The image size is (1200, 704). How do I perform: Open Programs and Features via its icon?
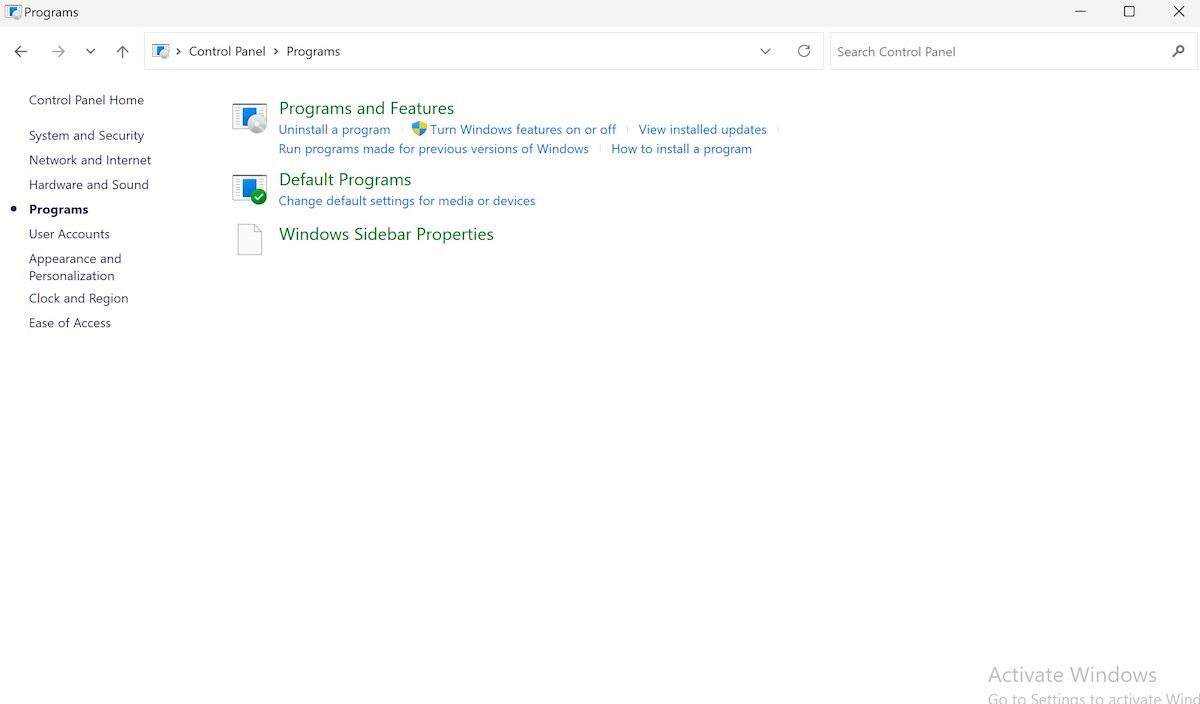pyautogui.click(x=248, y=116)
